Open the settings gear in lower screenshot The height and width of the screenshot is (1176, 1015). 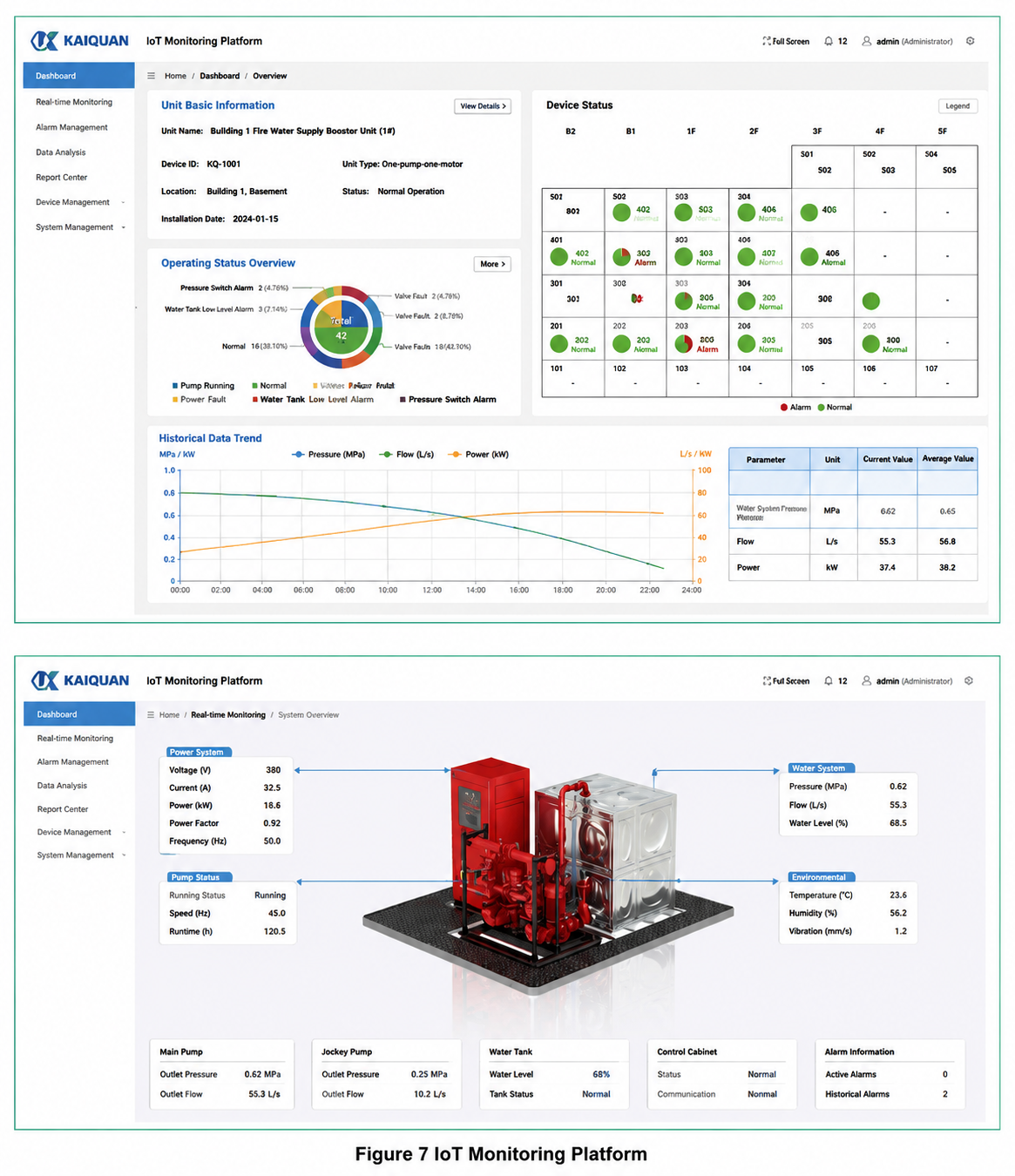point(969,681)
